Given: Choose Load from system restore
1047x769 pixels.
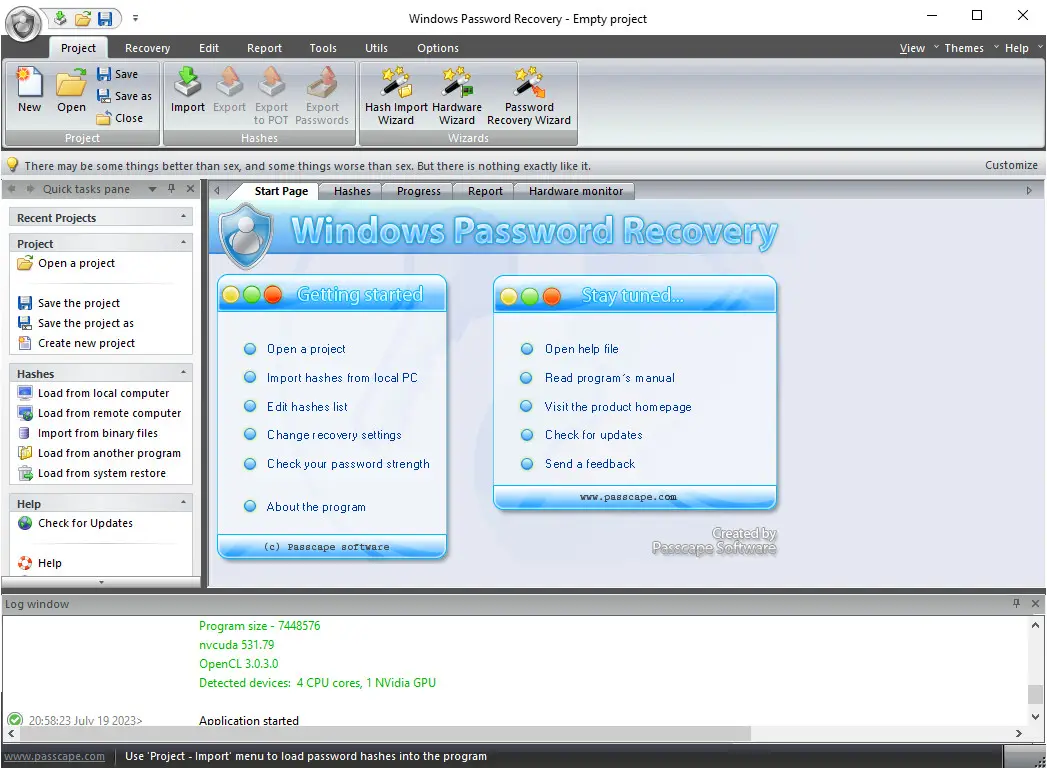Looking at the screenshot, I should (x=92, y=473).
